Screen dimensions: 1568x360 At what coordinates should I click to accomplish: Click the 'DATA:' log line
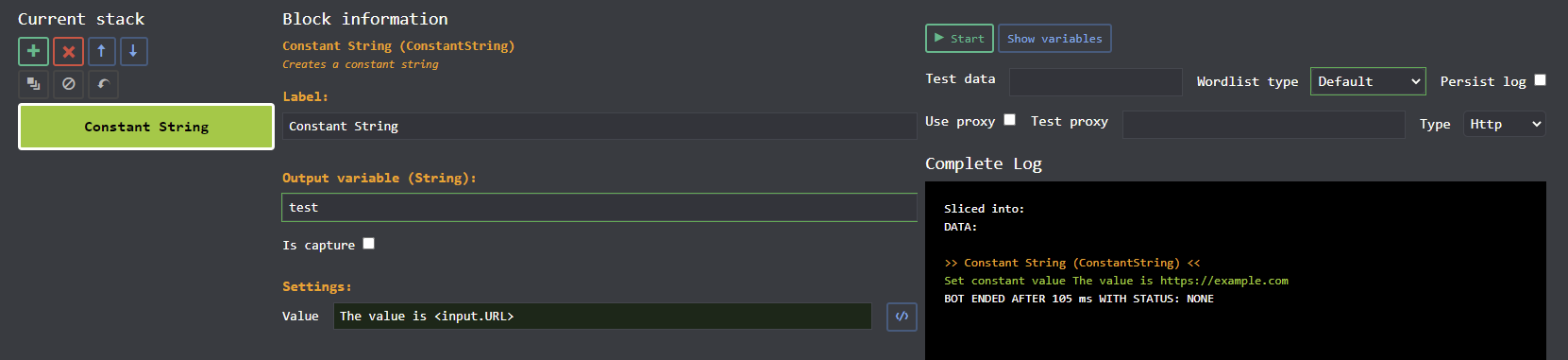click(x=960, y=227)
